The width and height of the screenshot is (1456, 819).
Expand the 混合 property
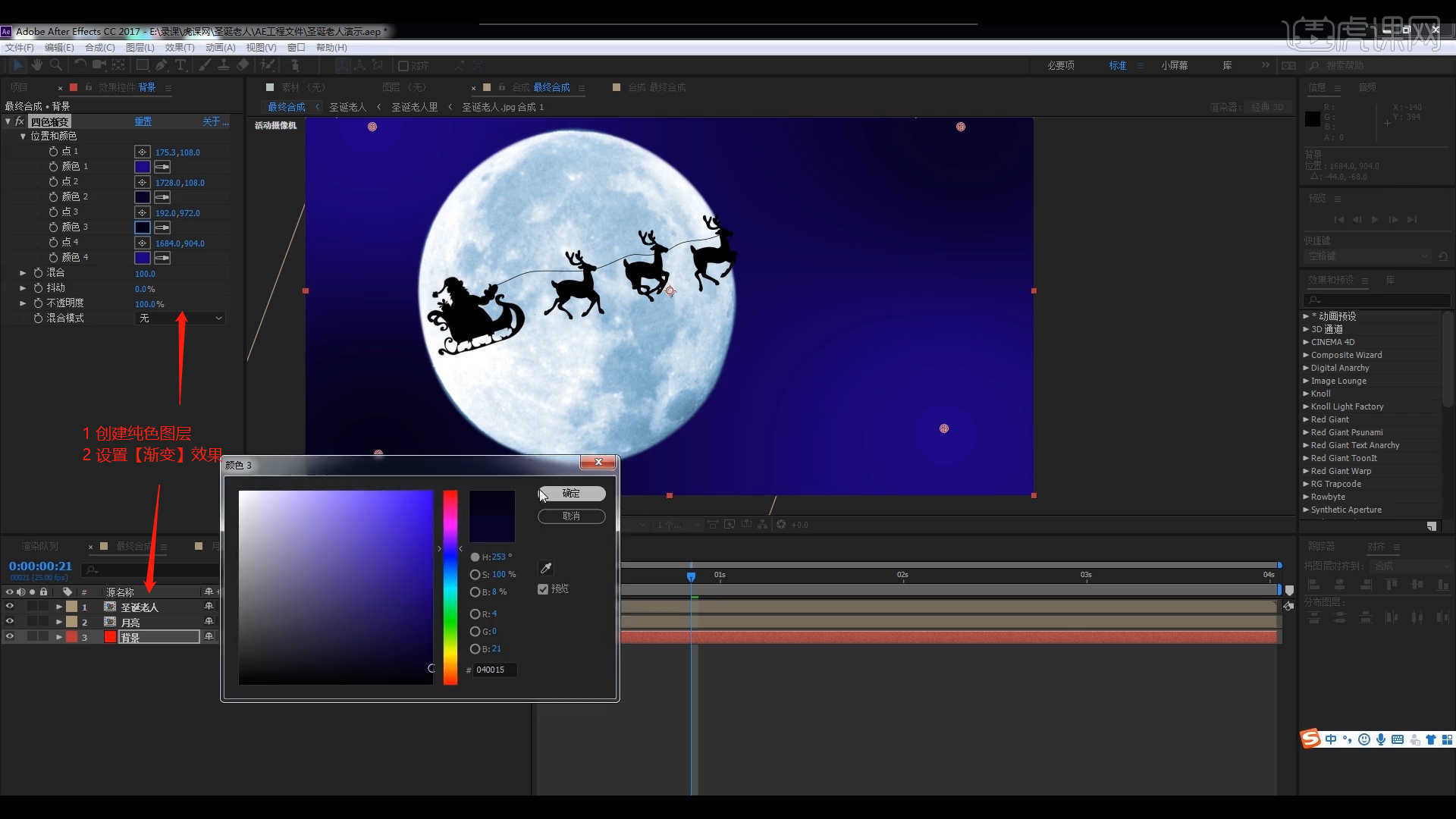pyautogui.click(x=23, y=273)
